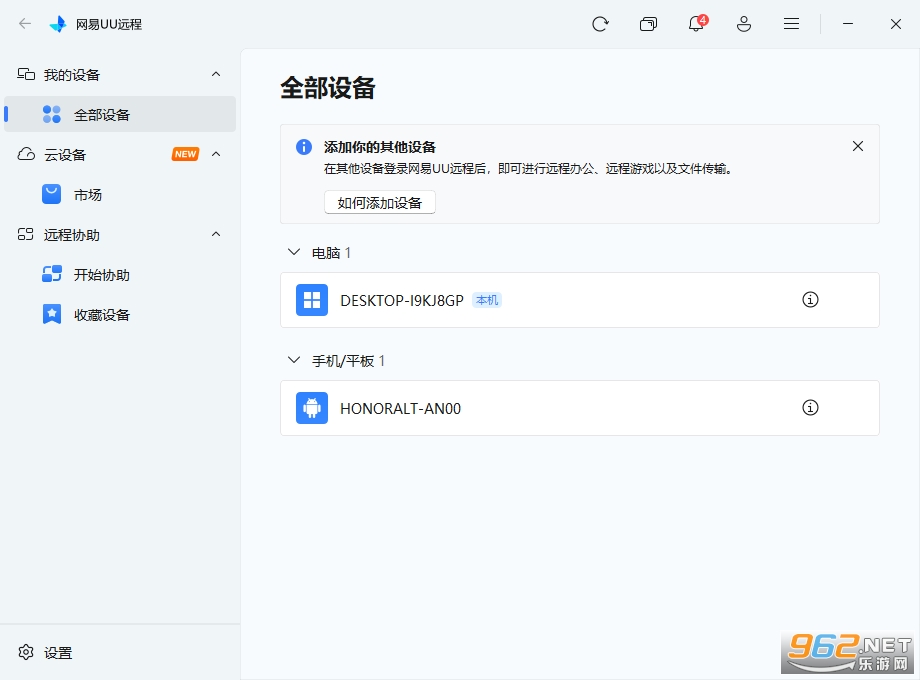Collapse the 手机/平板 1 group
Screen dimensions: 920x680
click(294, 360)
